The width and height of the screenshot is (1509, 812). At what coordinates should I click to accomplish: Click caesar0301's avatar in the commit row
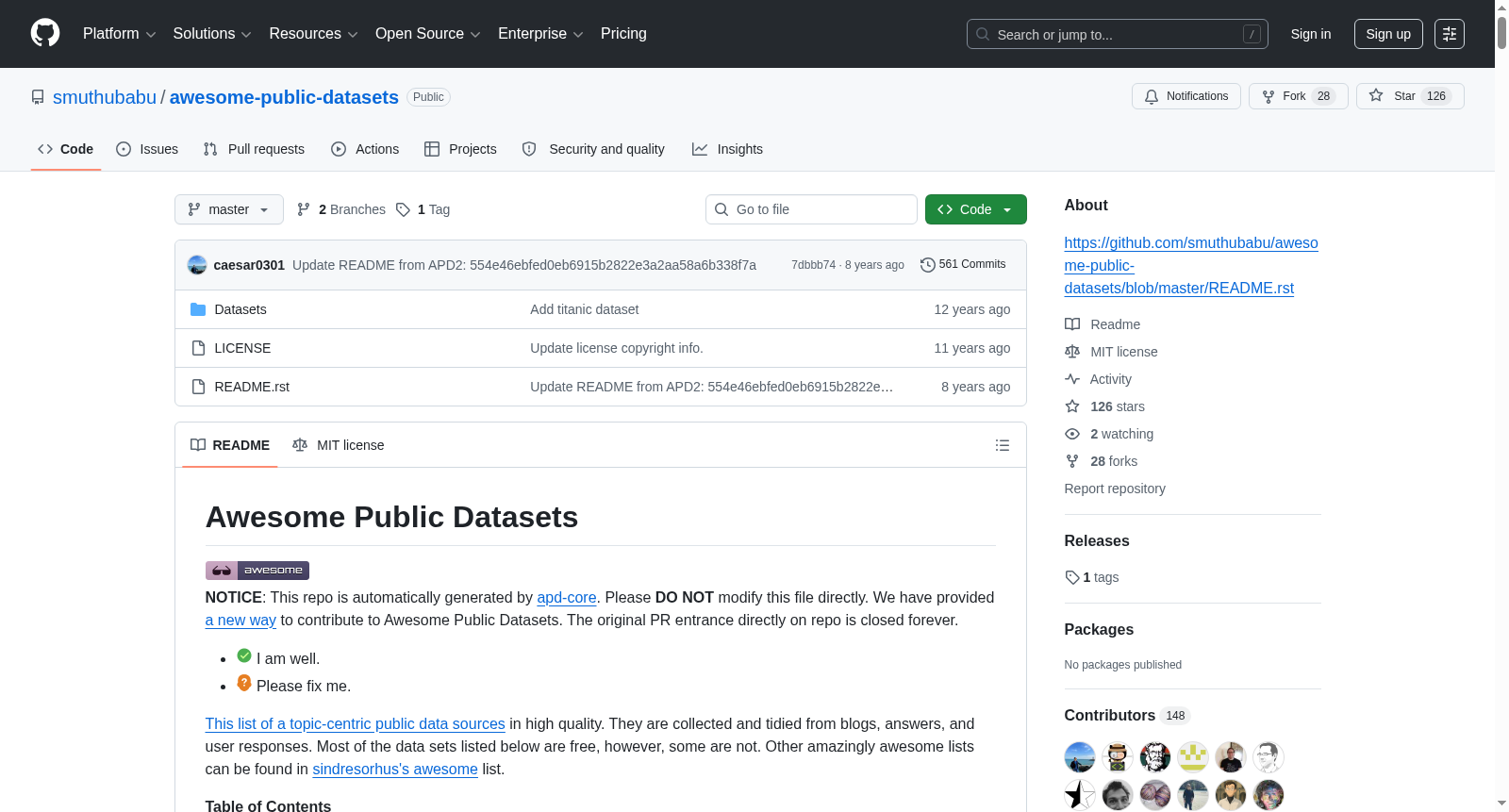197,265
